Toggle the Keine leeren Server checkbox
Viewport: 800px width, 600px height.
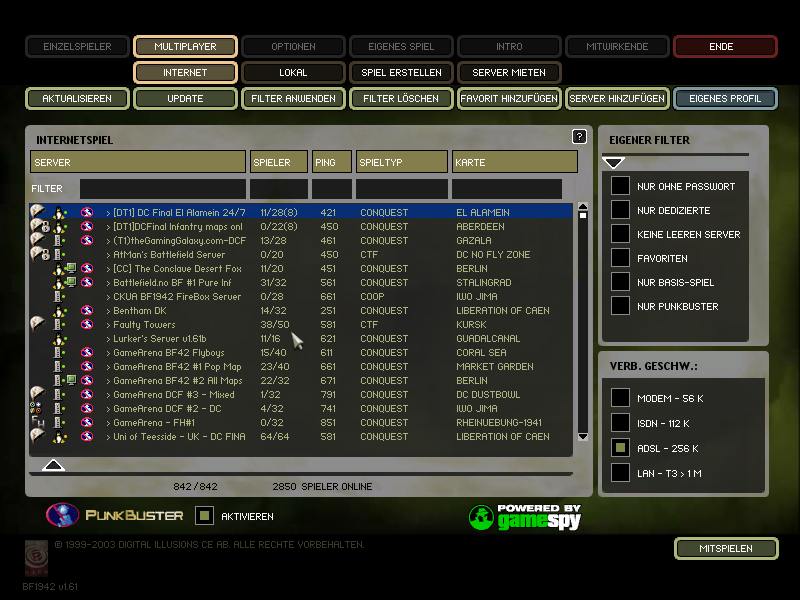pyautogui.click(x=620, y=234)
